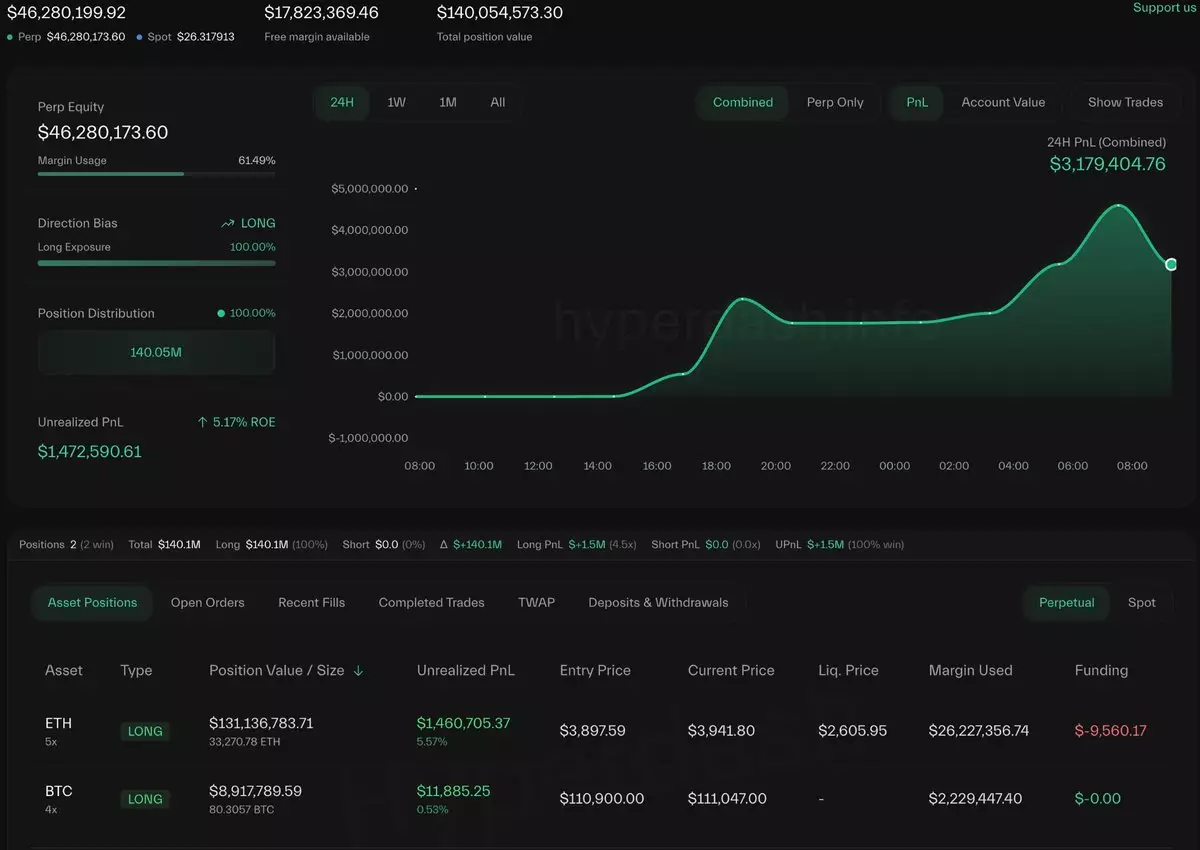Screen dimensions: 1200x850
Task: Toggle the Show Trades option
Action: [x=1125, y=102]
